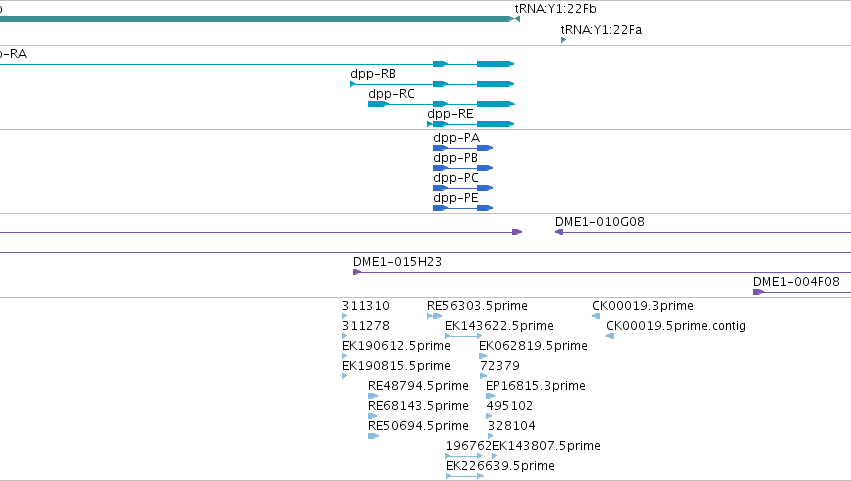Click the dpp-PA protein glyph
This screenshot has height=481, width=851.
coord(463,148)
